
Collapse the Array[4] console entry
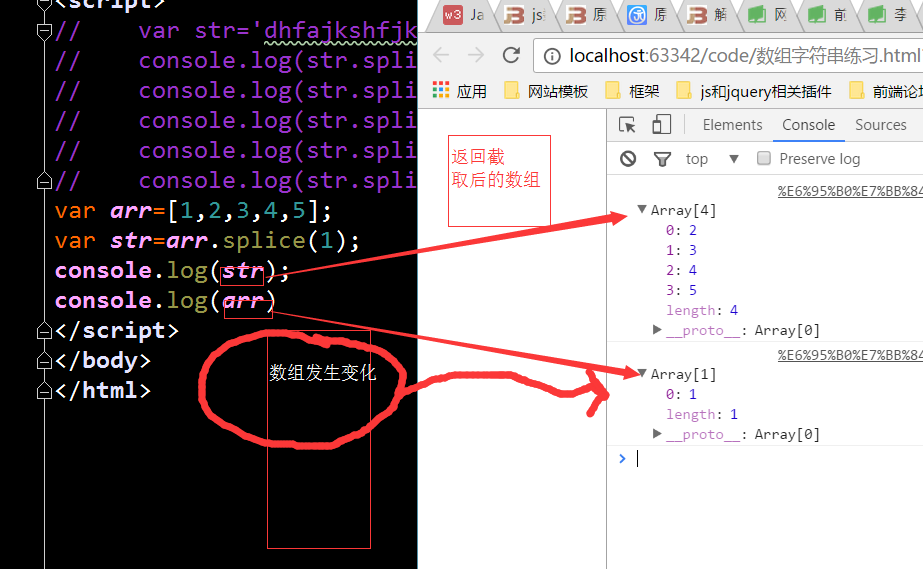(x=642, y=209)
